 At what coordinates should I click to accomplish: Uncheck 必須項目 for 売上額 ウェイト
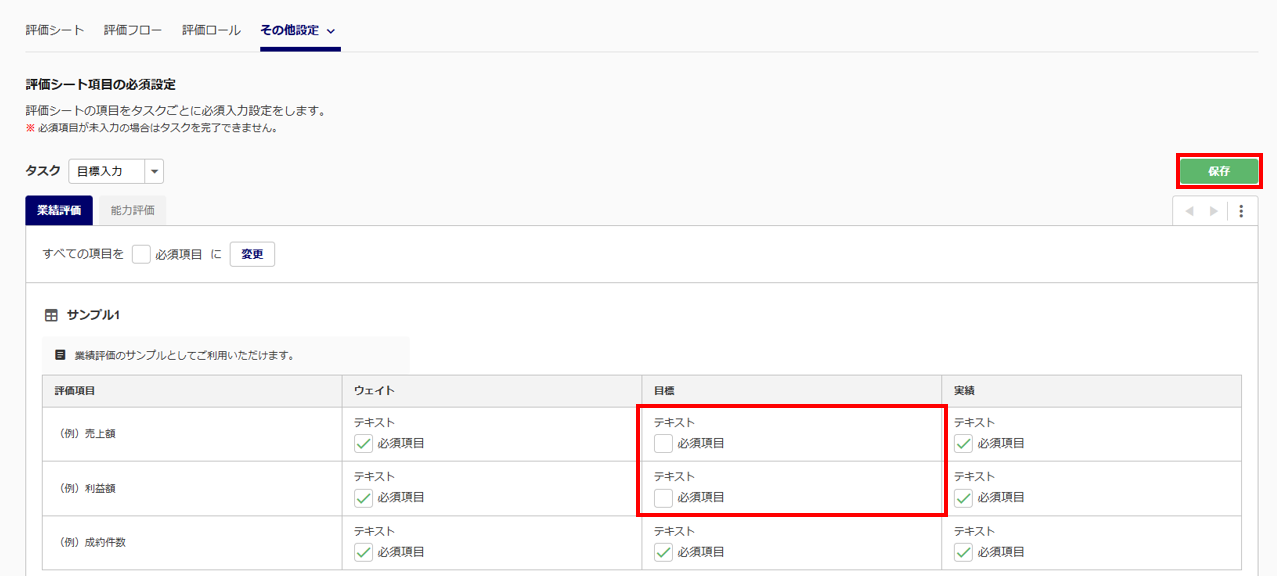363,443
